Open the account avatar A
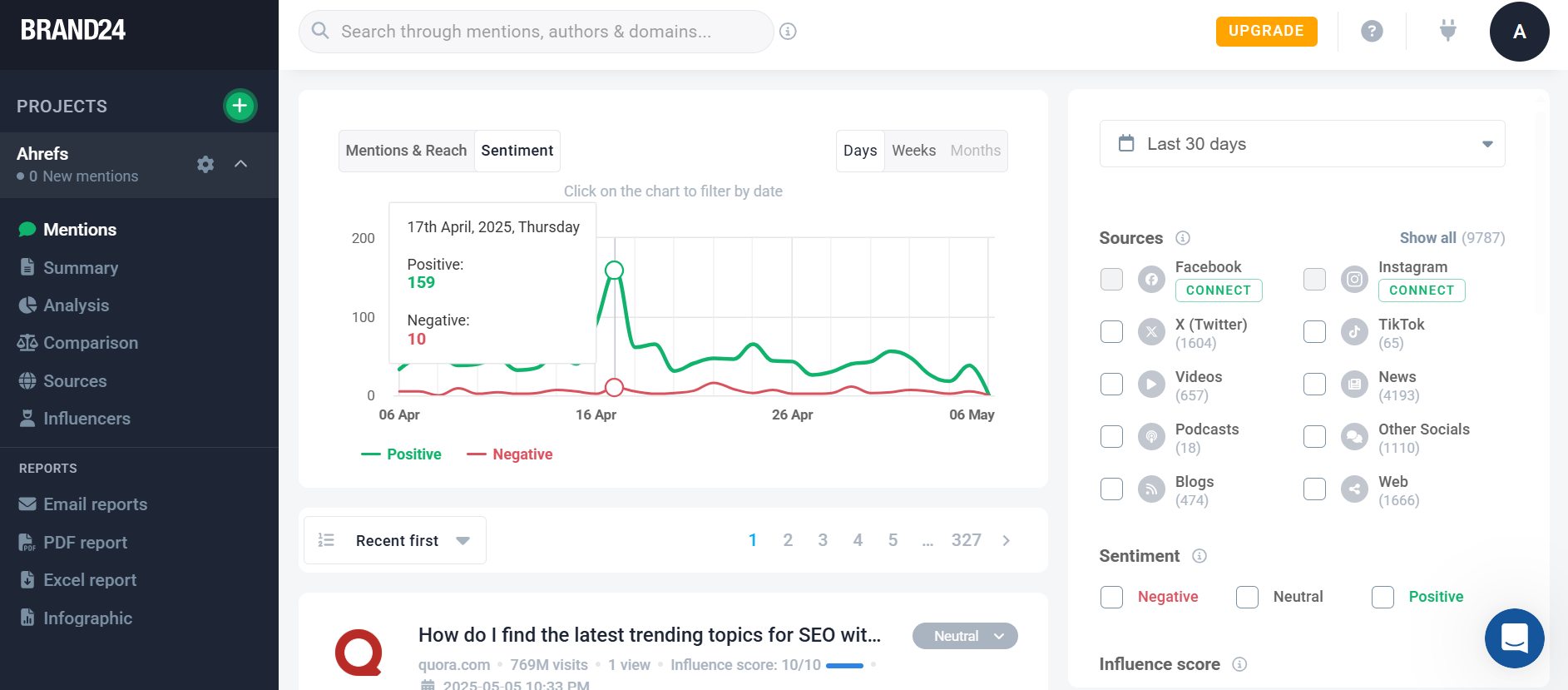Image resolution: width=1568 pixels, height=690 pixels. pyautogui.click(x=1519, y=32)
